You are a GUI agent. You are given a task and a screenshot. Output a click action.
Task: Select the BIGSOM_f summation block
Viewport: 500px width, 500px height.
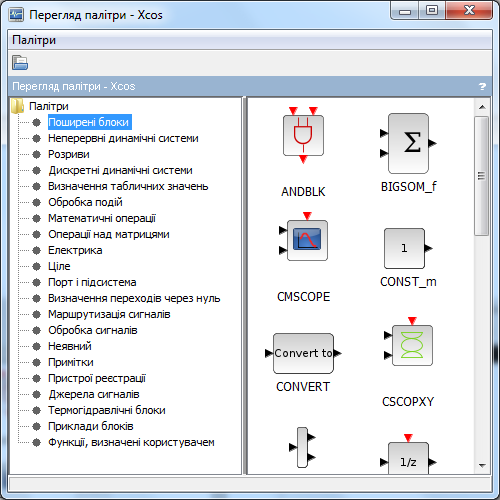click(408, 143)
